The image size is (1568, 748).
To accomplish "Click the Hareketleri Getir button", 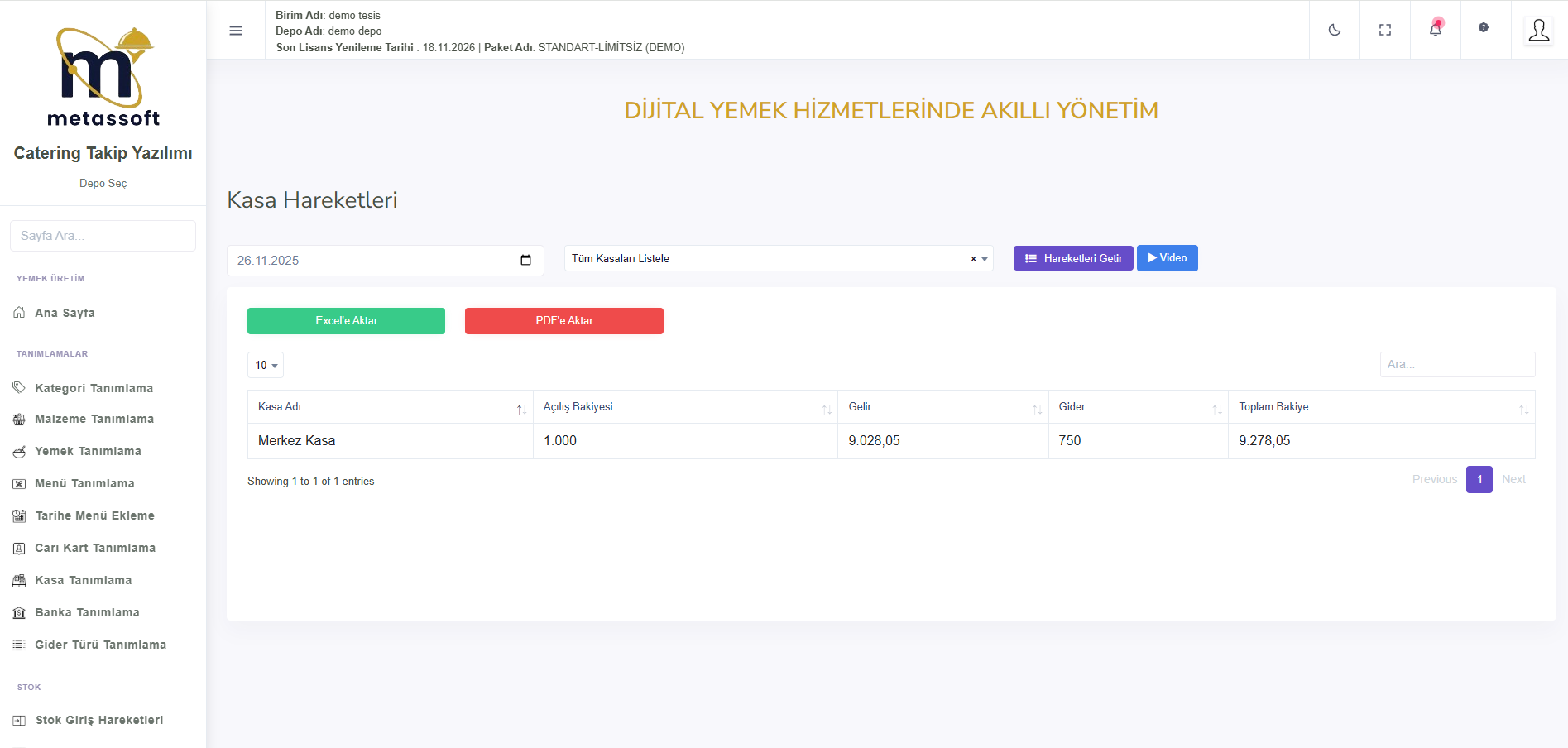I will (x=1072, y=258).
